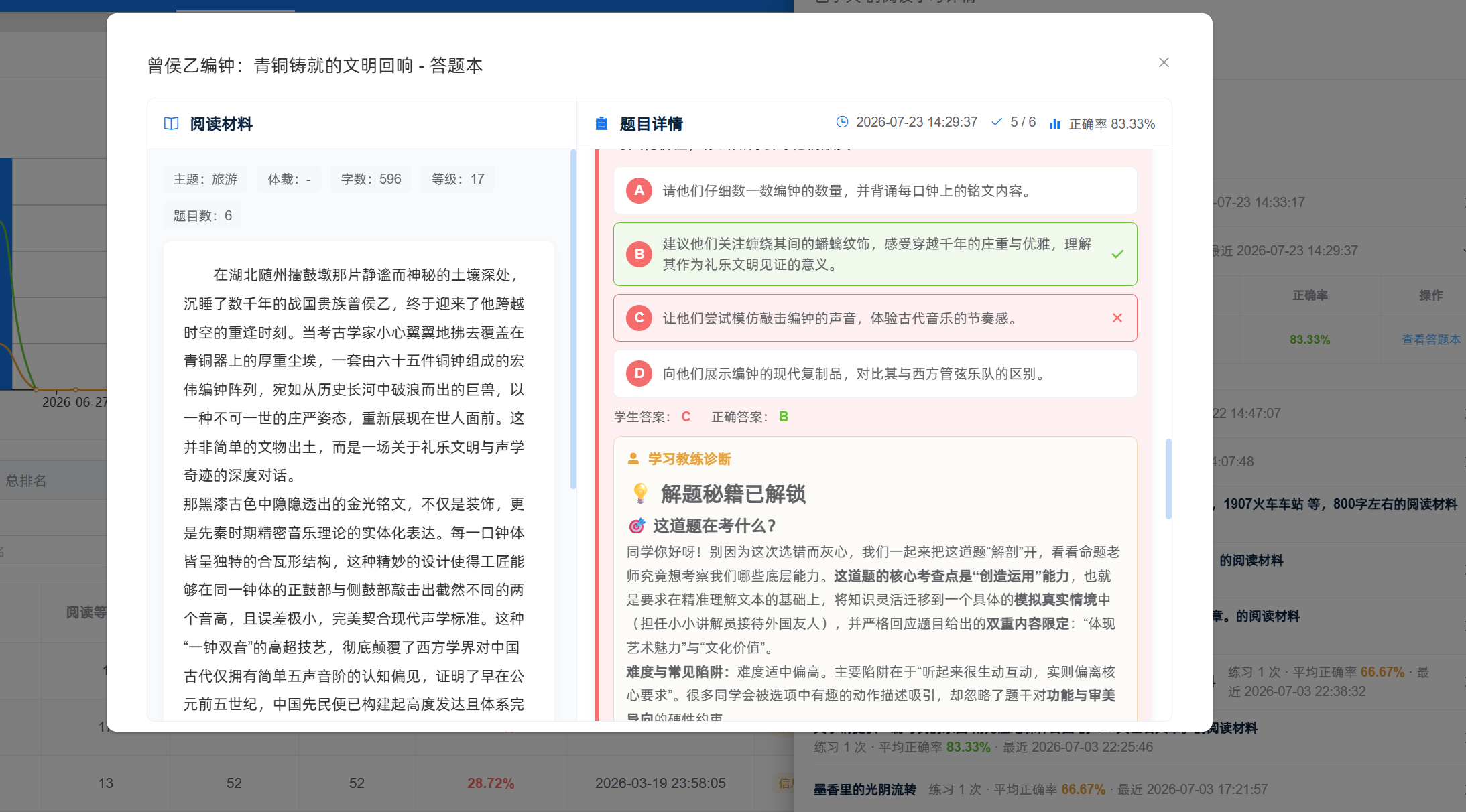Screen dimensions: 1466x812
Task: Click target icon beside 这道题在考什么
Action: click(x=636, y=526)
